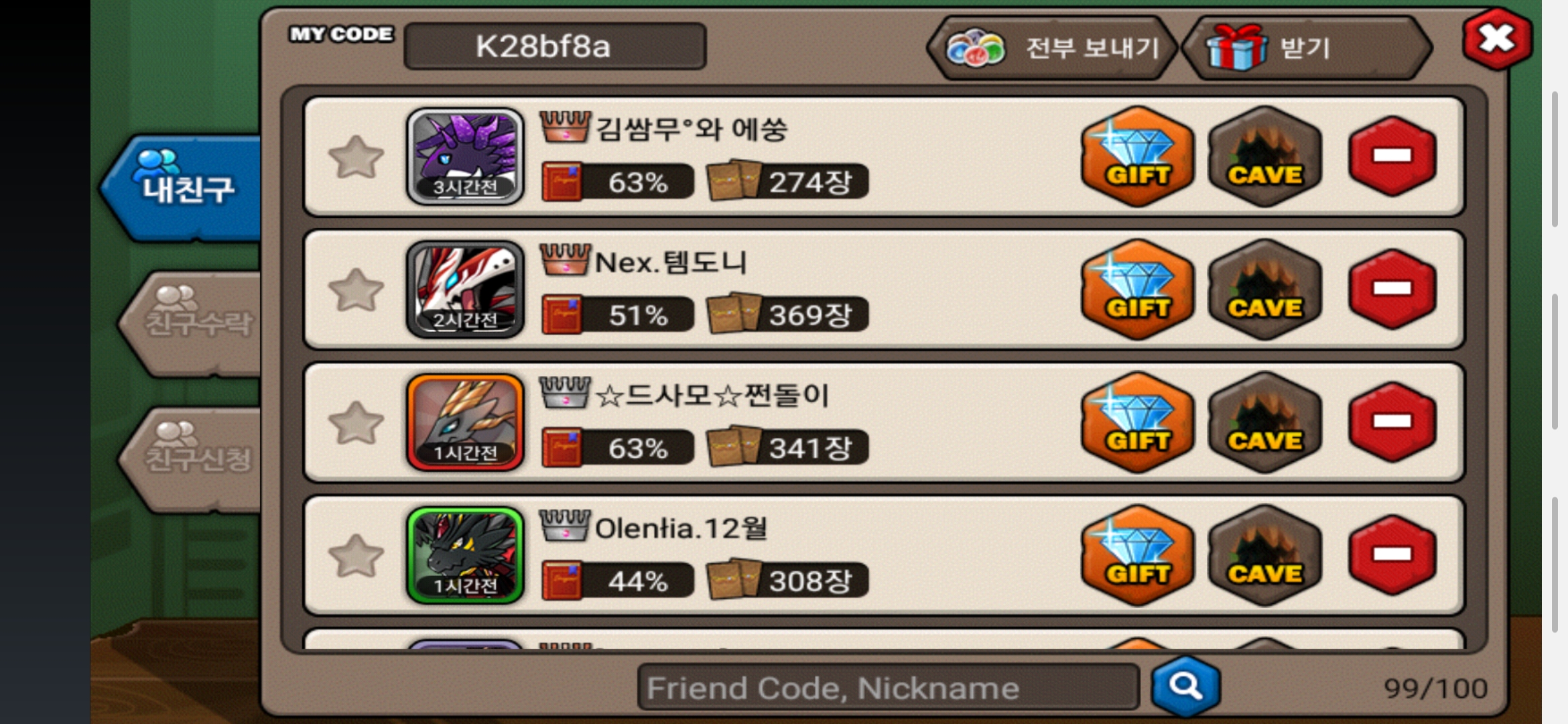Open the 친구신청 tab

click(191, 459)
